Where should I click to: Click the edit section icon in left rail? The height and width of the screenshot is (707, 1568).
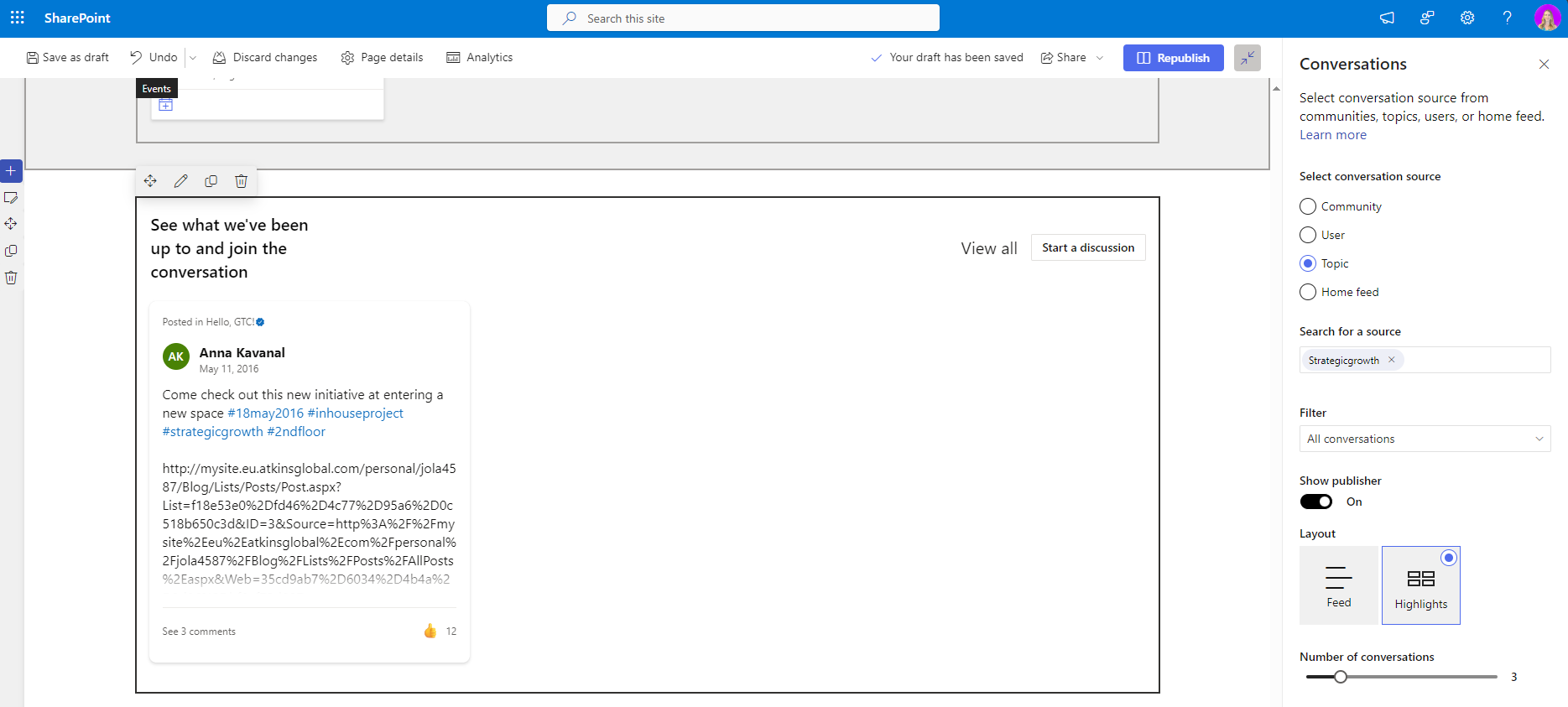click(11, 198)
